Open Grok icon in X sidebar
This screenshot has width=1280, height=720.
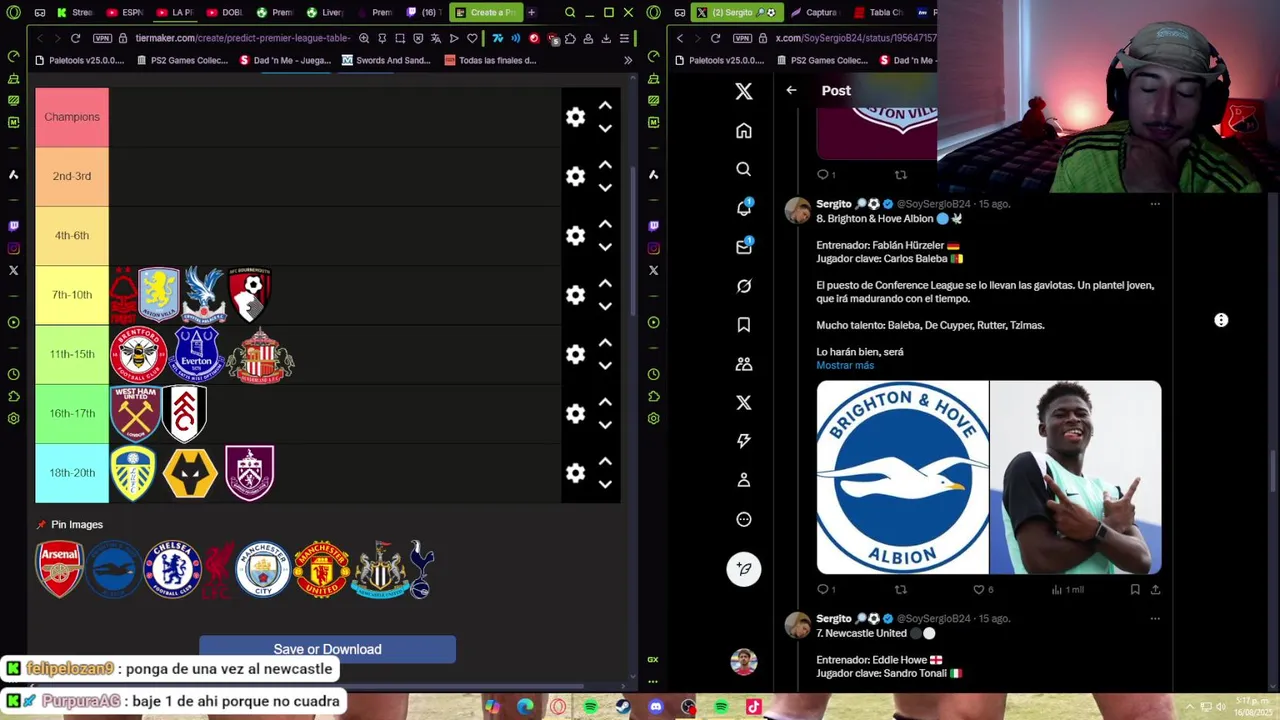(x=743, y=286)
